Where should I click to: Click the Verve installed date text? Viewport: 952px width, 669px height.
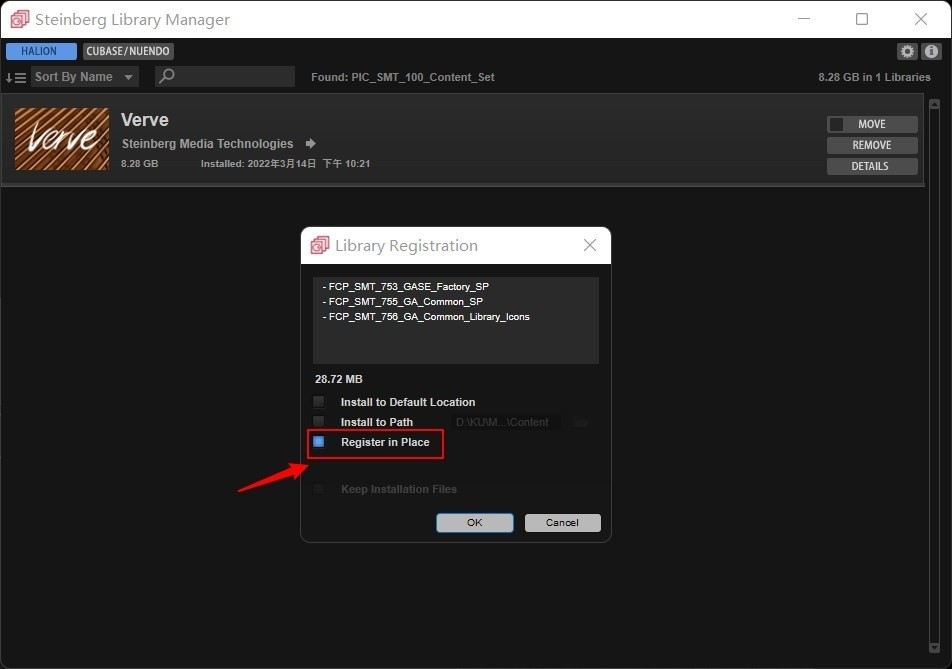[x=285, y=163]
